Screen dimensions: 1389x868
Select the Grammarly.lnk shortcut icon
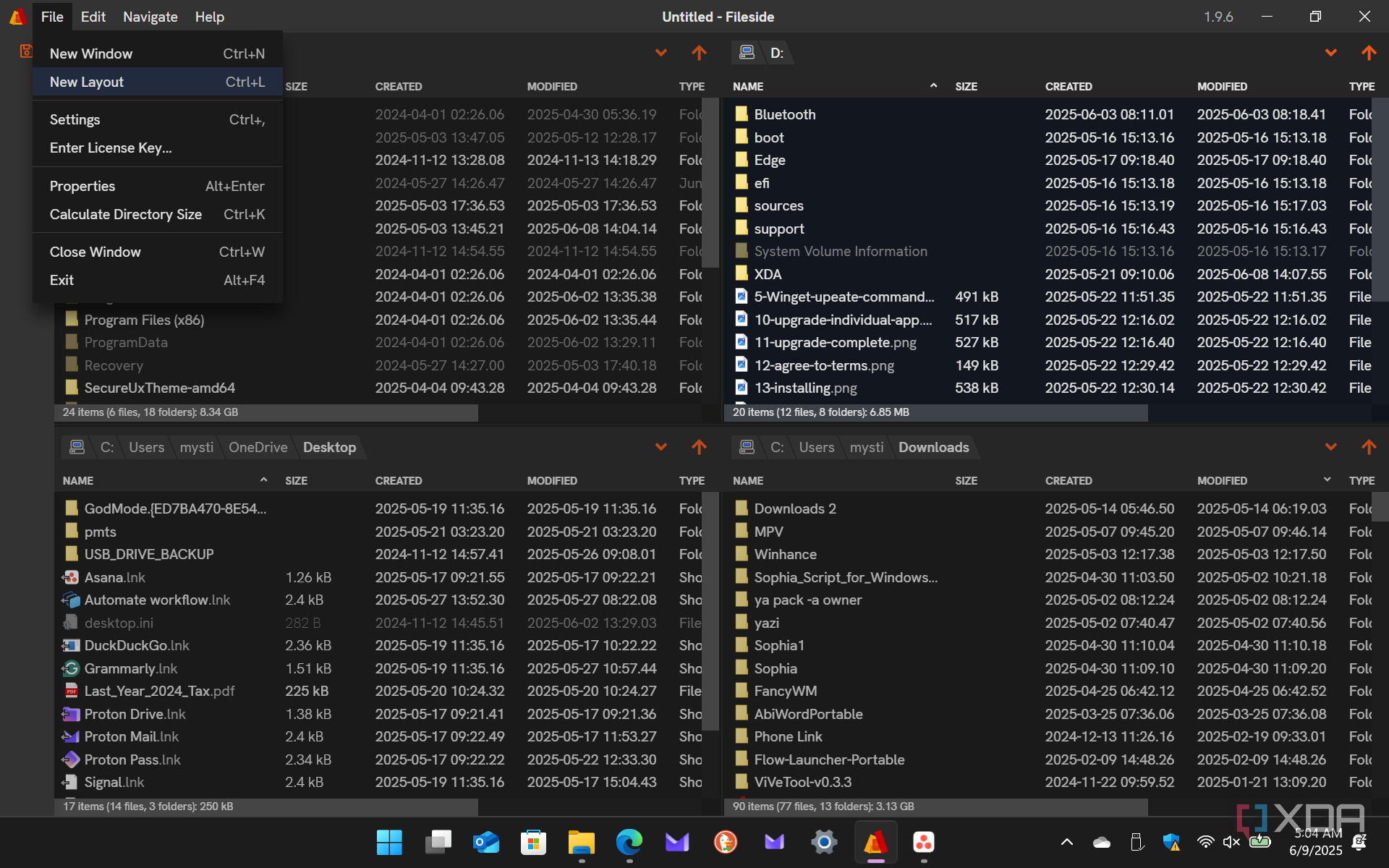71,668
